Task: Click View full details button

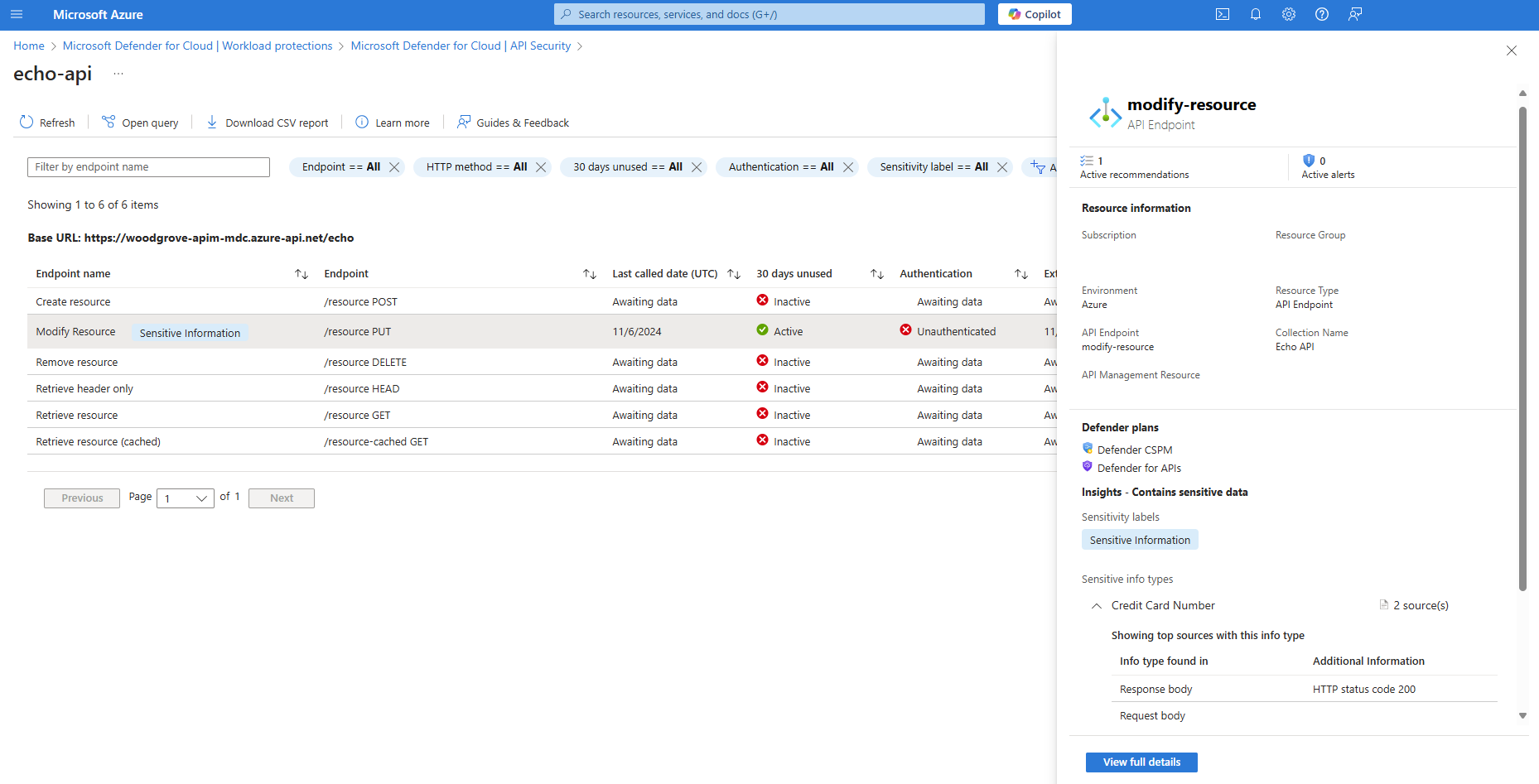Action: (x=1141, y=762)
